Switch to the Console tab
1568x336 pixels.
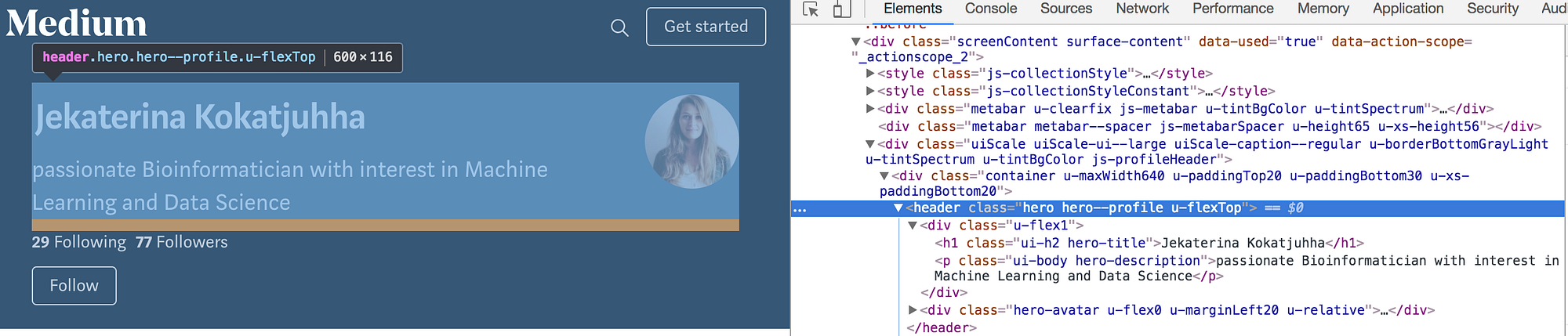click(x=991, y=9)
